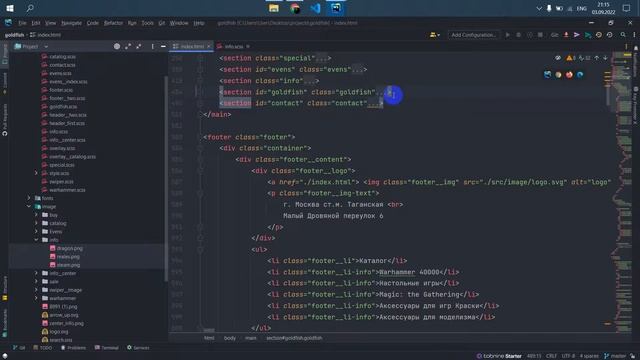Collapse the info folder

pyautogui.click(x=36, y=240)
